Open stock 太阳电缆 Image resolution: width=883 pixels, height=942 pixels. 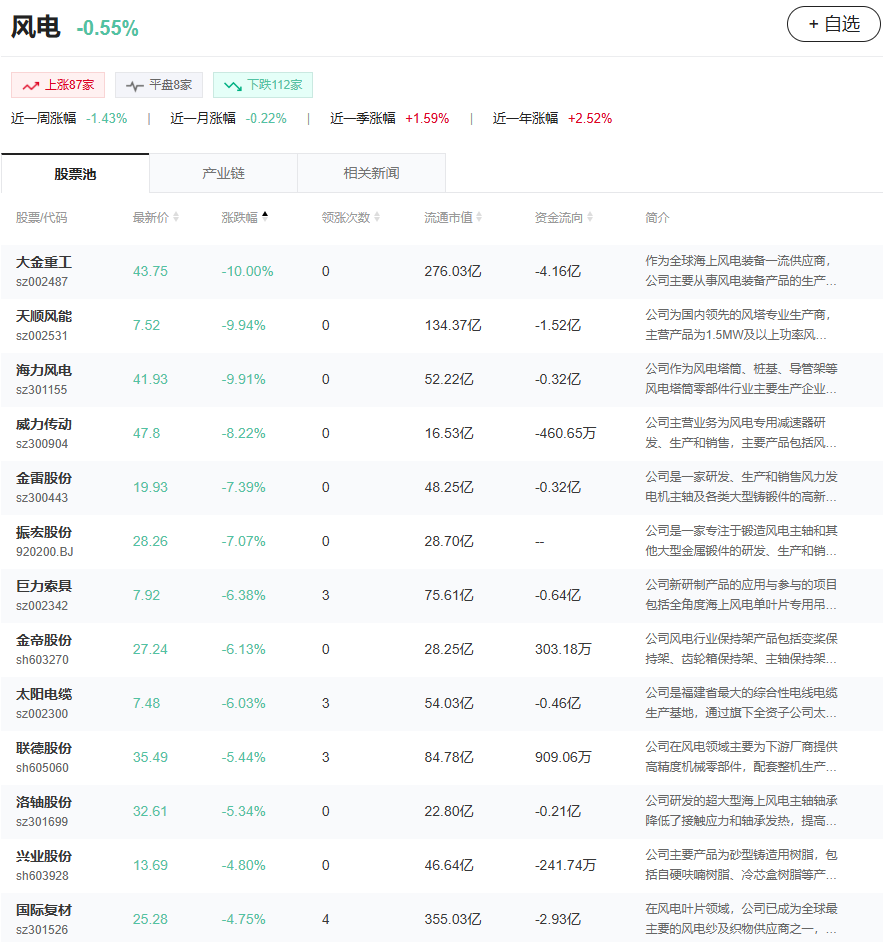(44, 694)
